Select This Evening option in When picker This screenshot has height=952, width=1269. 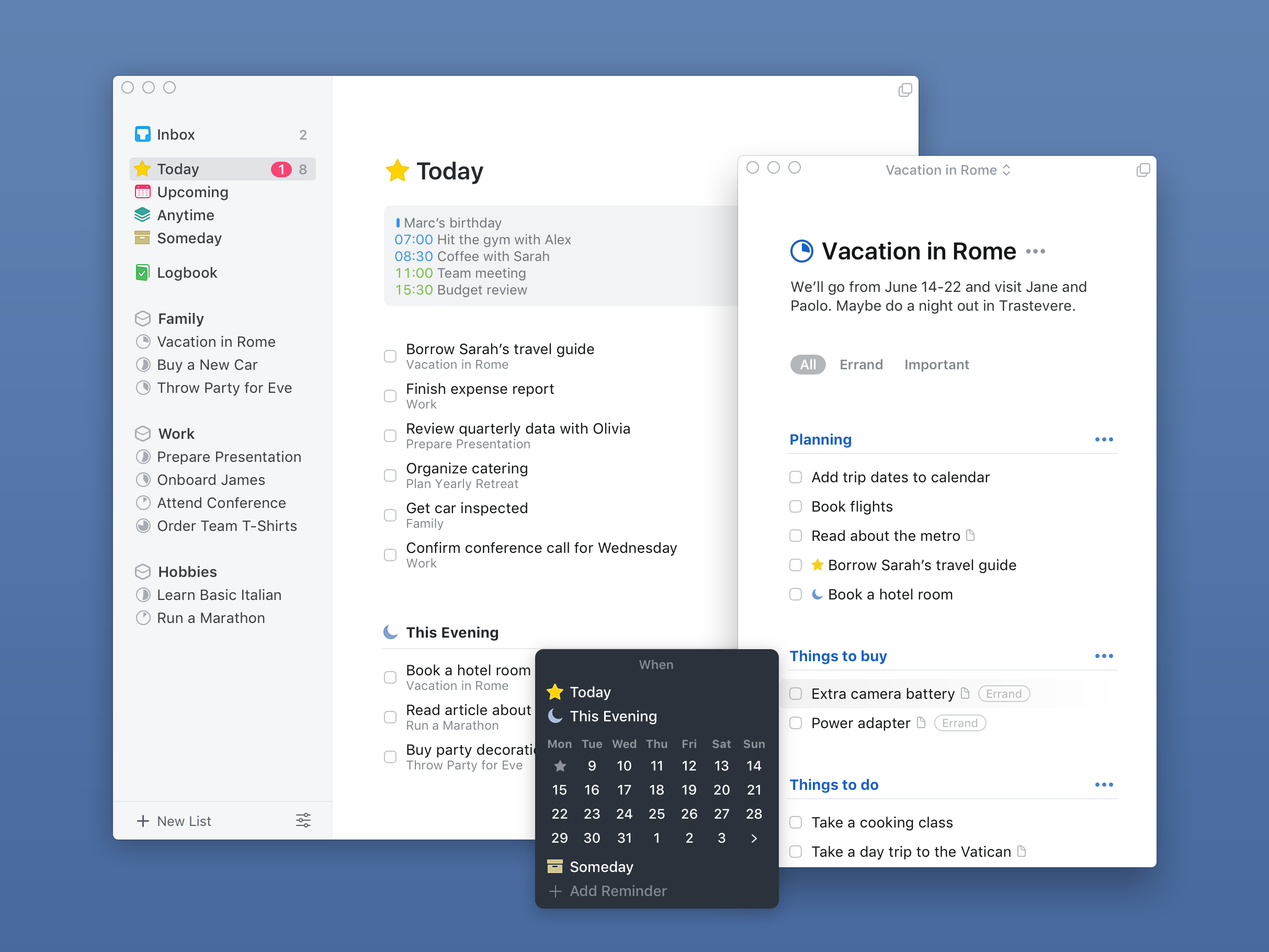tap(614, 716)
